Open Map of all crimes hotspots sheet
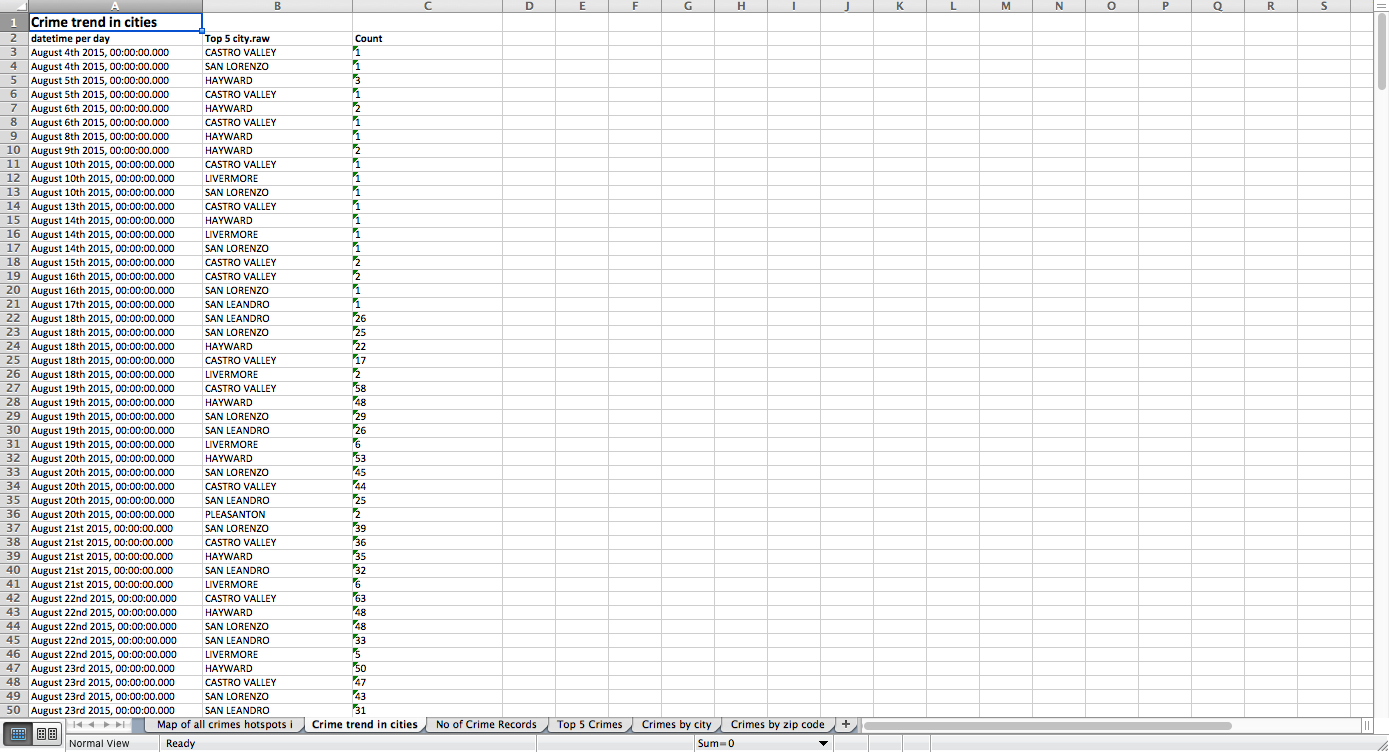 223,723
